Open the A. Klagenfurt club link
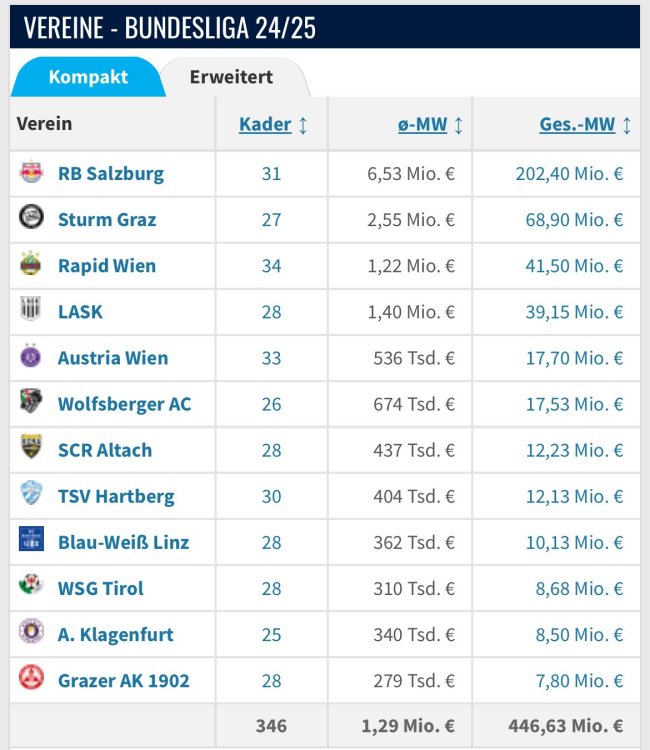650x750 pixels. pos(115,634)
